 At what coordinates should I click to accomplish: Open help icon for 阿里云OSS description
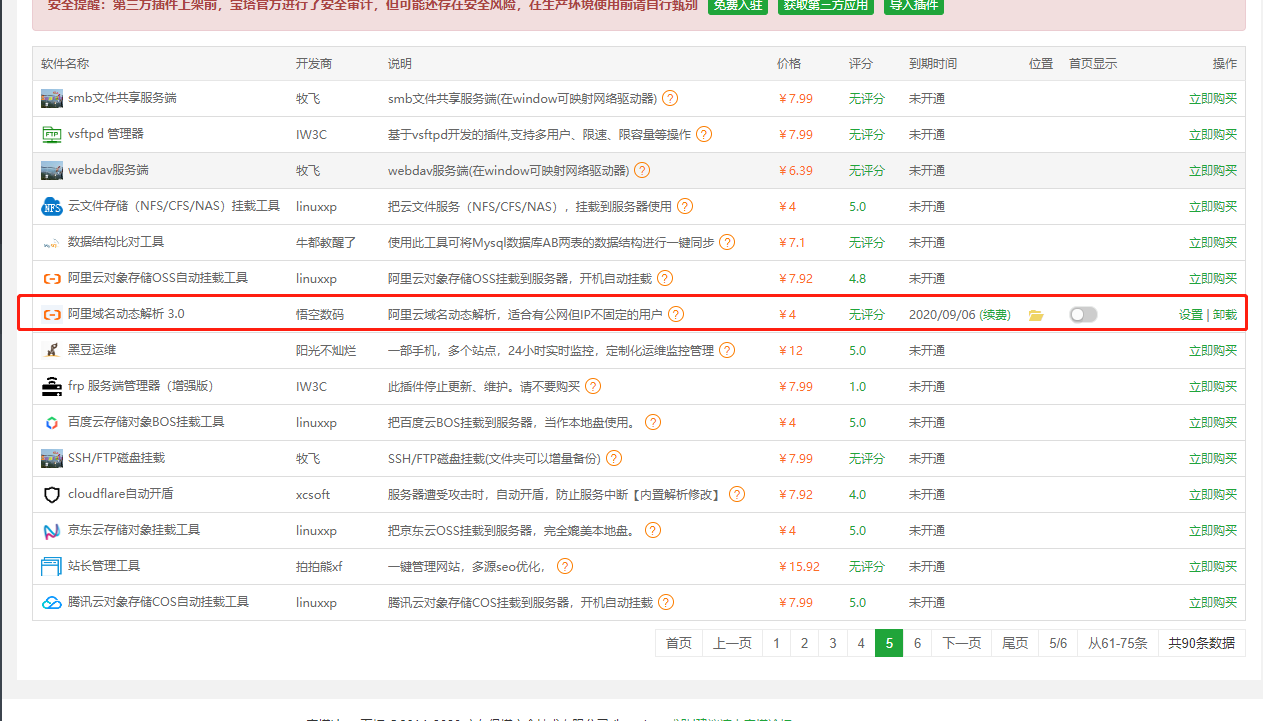[x=665, y=279]
